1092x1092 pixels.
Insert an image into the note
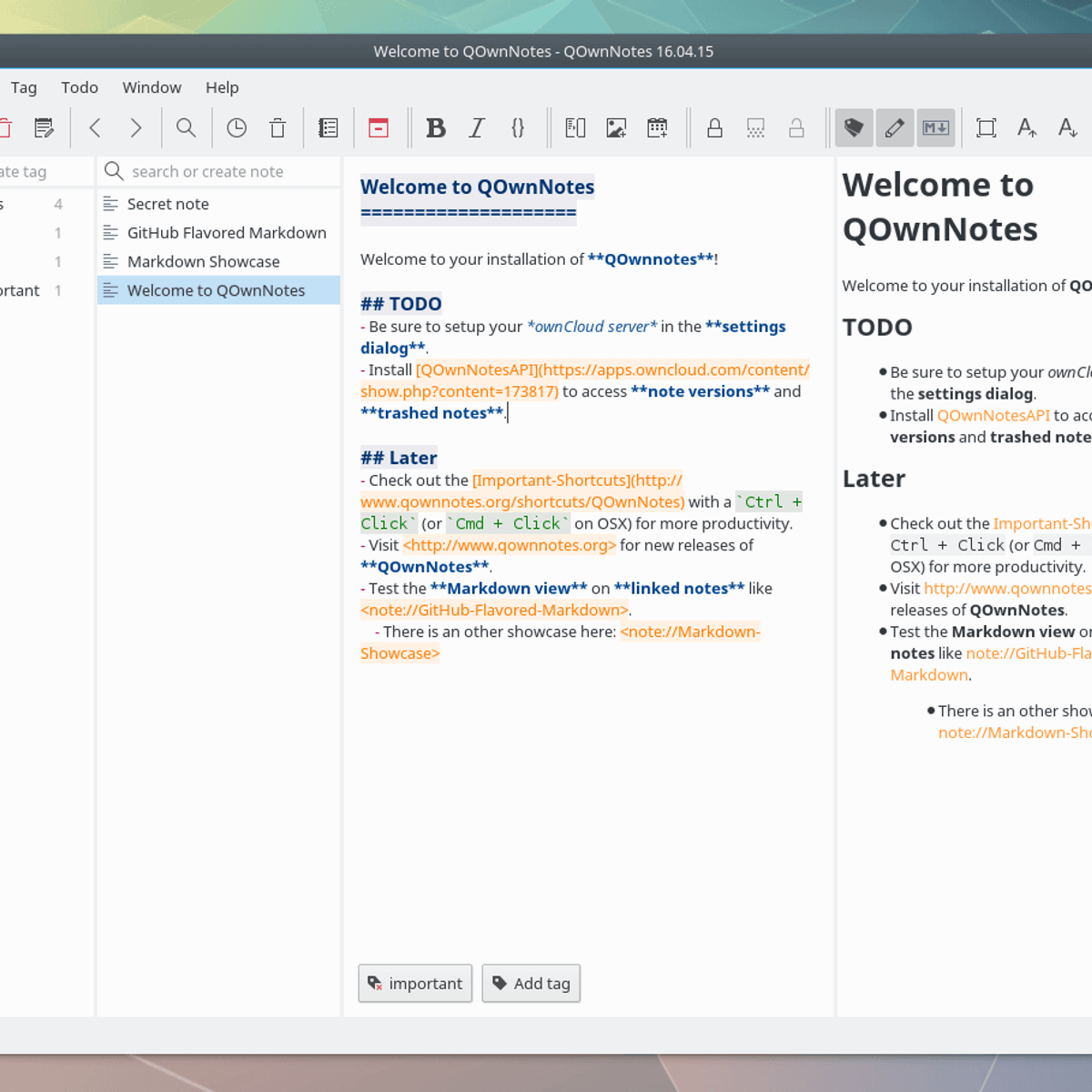616,128
